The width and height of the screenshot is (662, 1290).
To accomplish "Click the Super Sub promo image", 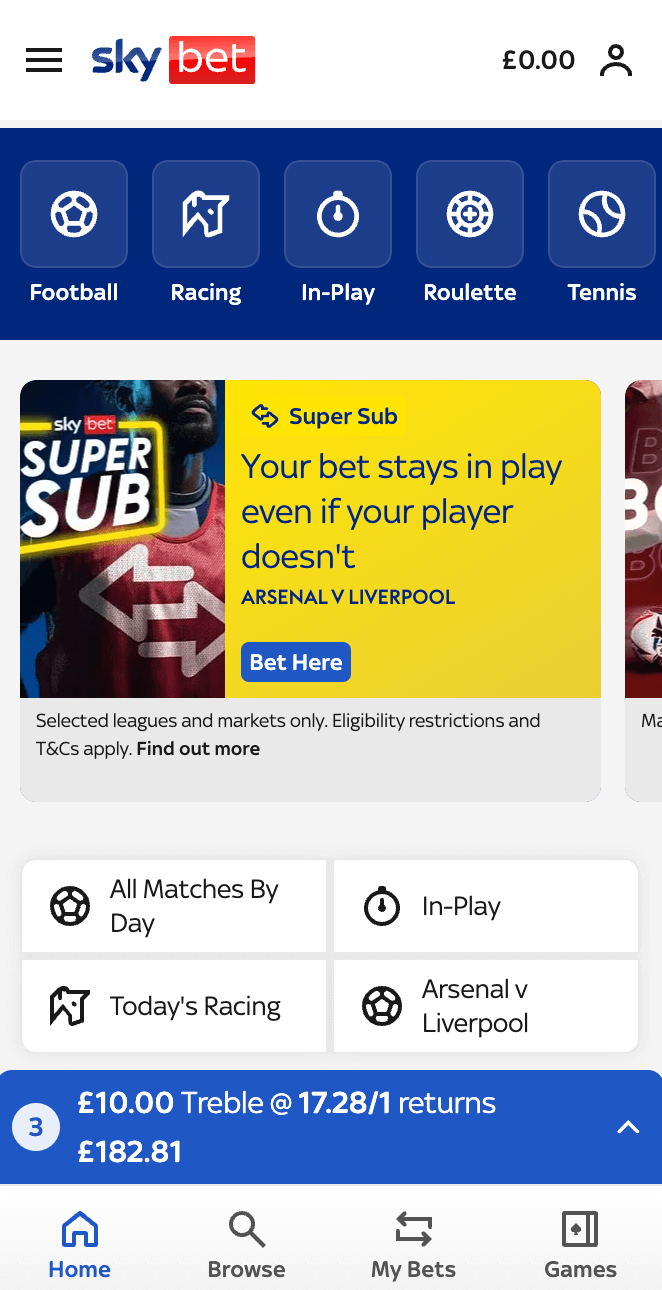I will [x=123, y=538].
